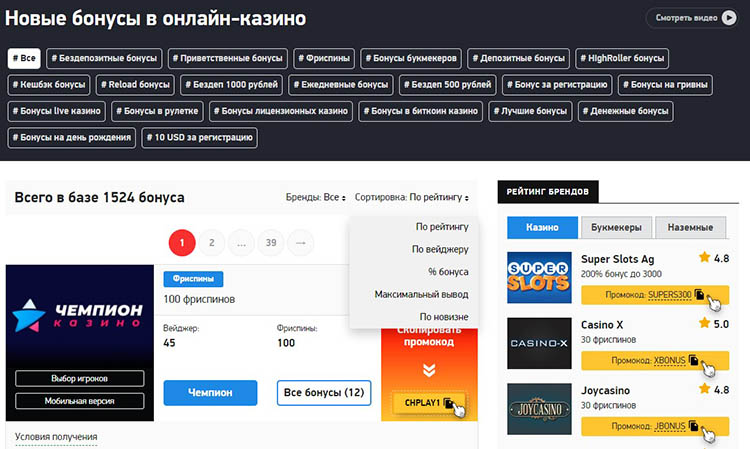Filter by # Бонусы на гривны
The width and height of the screenshot is (750, 449).
tap(665, 85)
